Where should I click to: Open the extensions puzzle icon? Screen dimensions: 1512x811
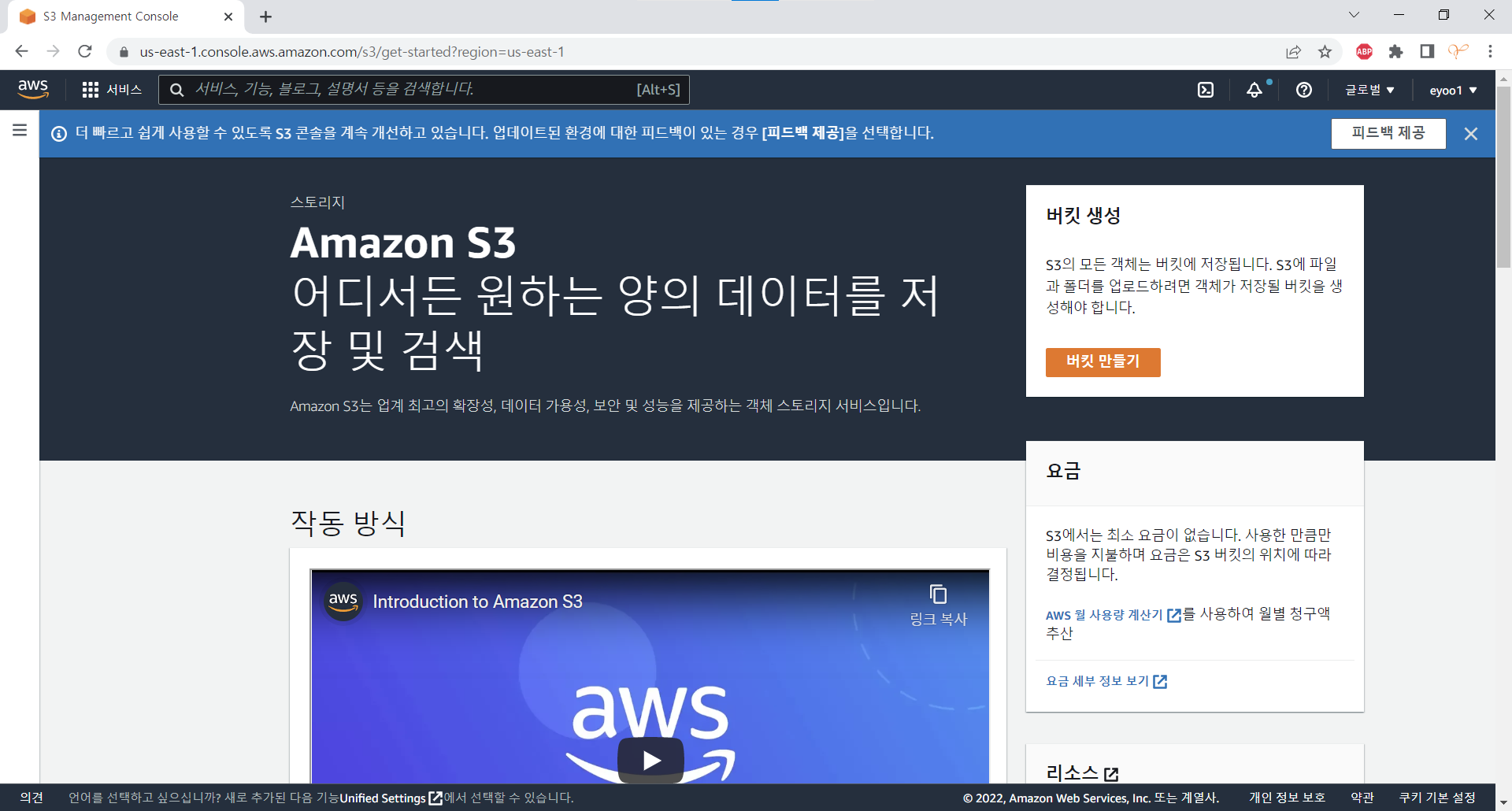click(x=1395, y=52)
